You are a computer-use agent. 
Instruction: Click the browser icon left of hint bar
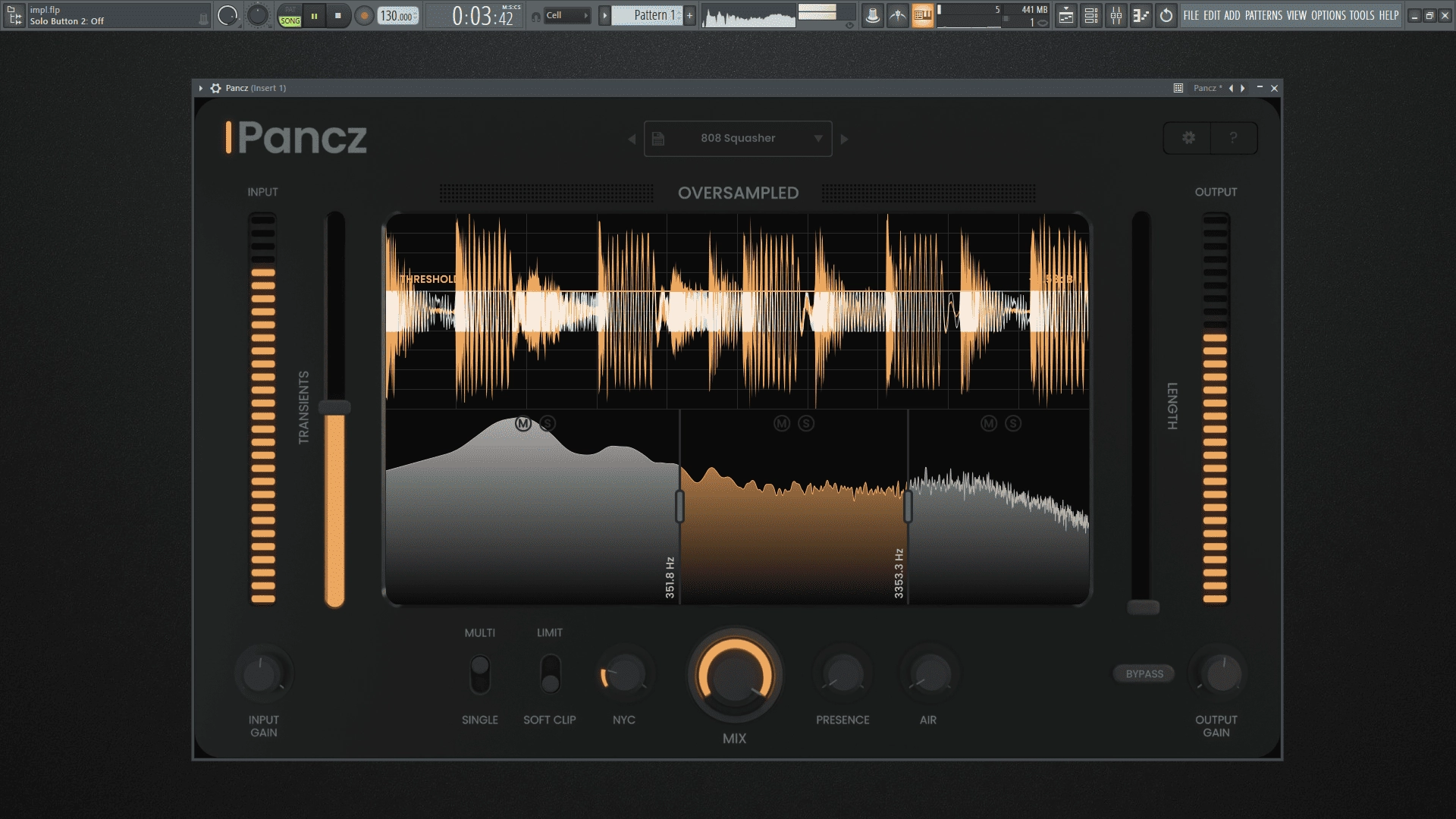pos(14,15)
